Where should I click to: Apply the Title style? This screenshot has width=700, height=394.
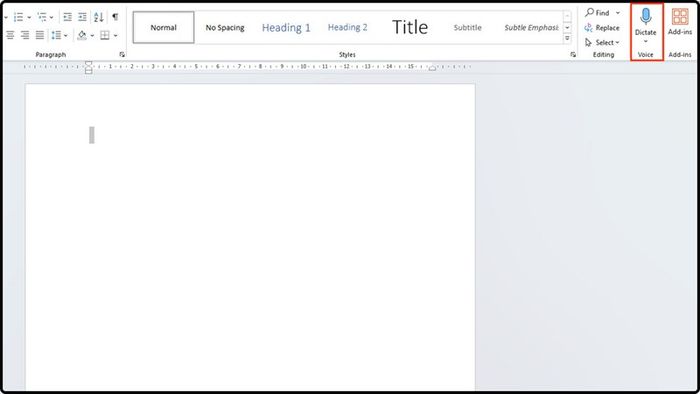410,27
